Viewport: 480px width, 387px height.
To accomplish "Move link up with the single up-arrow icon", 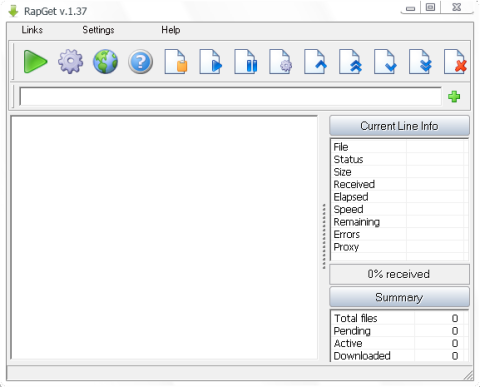I will tap(315, 62).
